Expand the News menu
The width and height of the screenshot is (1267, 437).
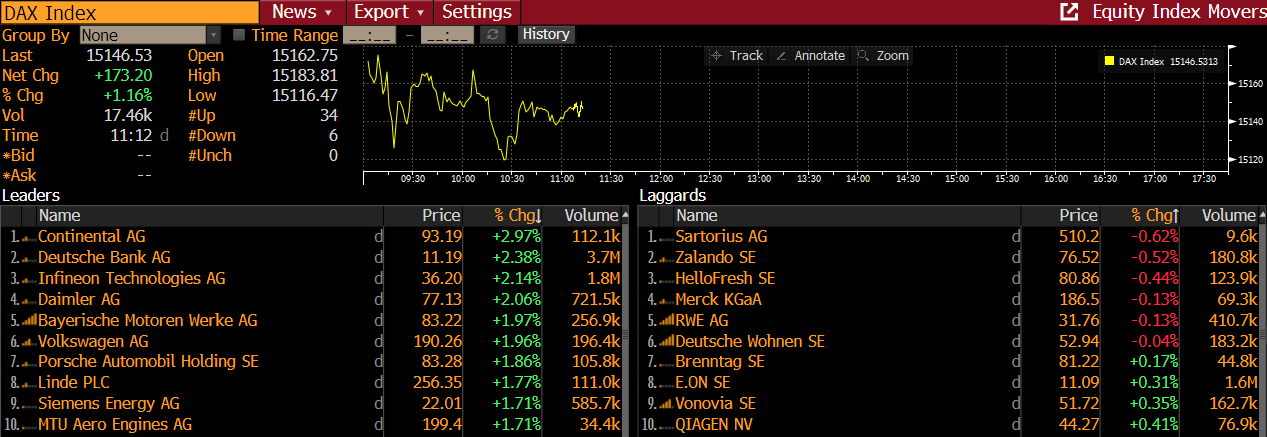[x=302, y=12]
